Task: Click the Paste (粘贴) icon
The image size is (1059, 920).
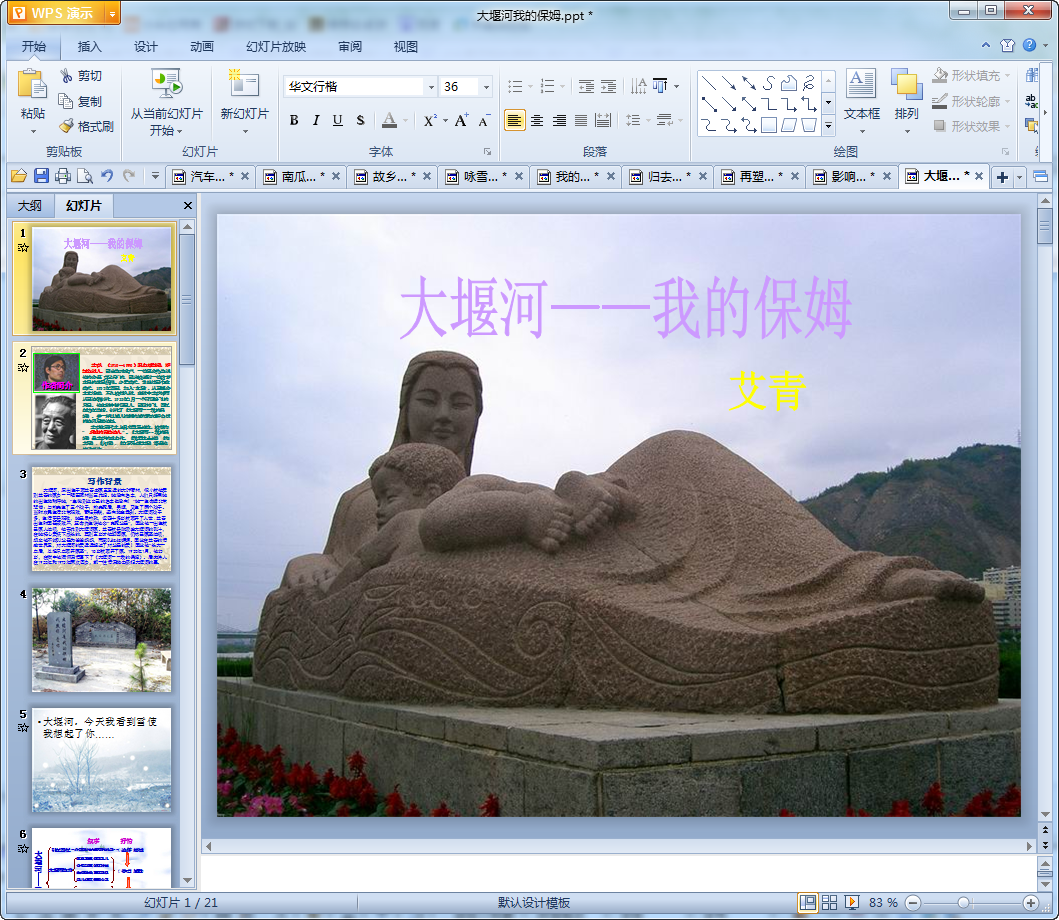Action: [x=32, y=84]
